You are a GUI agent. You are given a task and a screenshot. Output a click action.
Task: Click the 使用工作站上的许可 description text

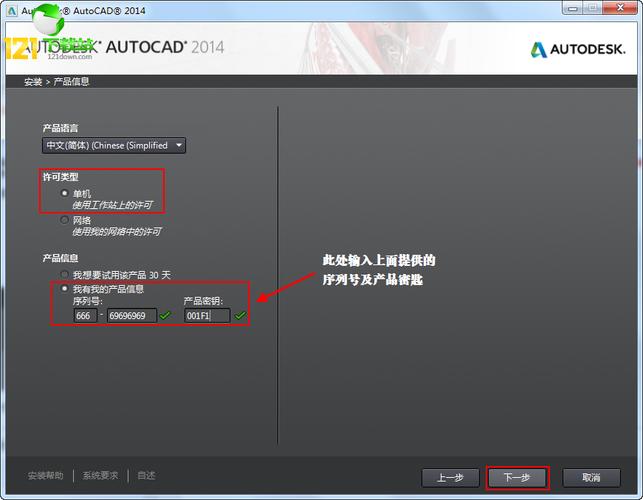point(112,205)
